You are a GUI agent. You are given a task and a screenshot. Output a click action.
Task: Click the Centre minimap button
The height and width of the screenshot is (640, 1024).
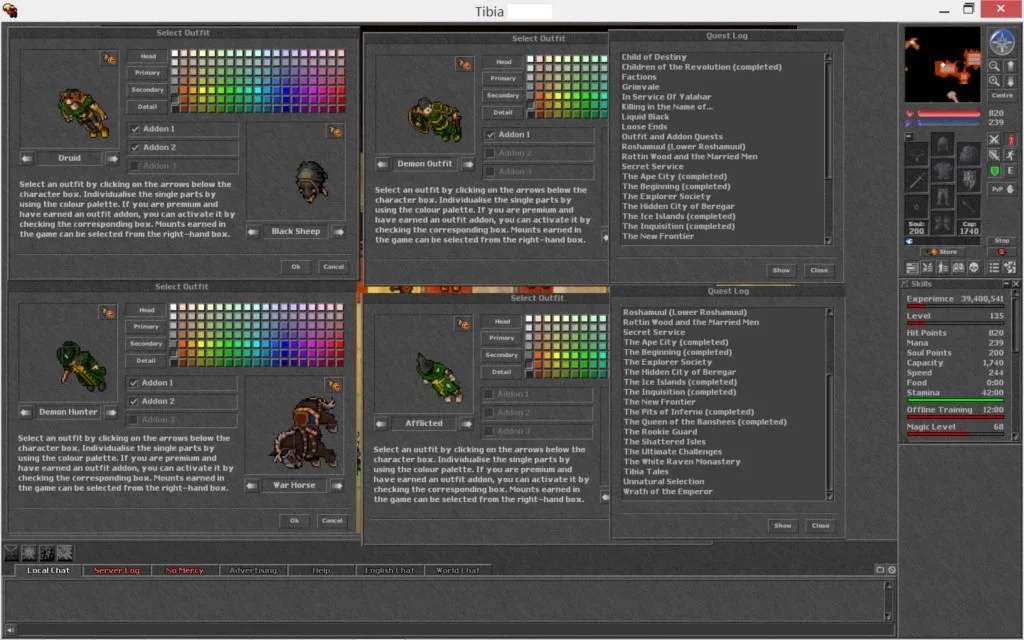pyautogui.click(x=1002, y=95)
